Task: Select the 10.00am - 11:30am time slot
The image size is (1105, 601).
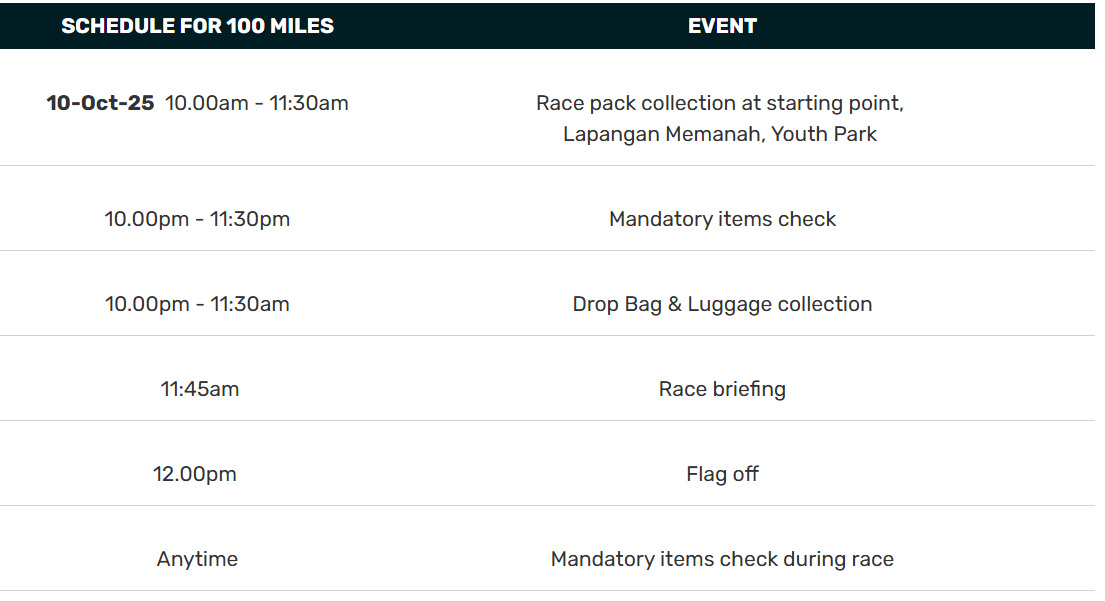Action: (257, 103)
